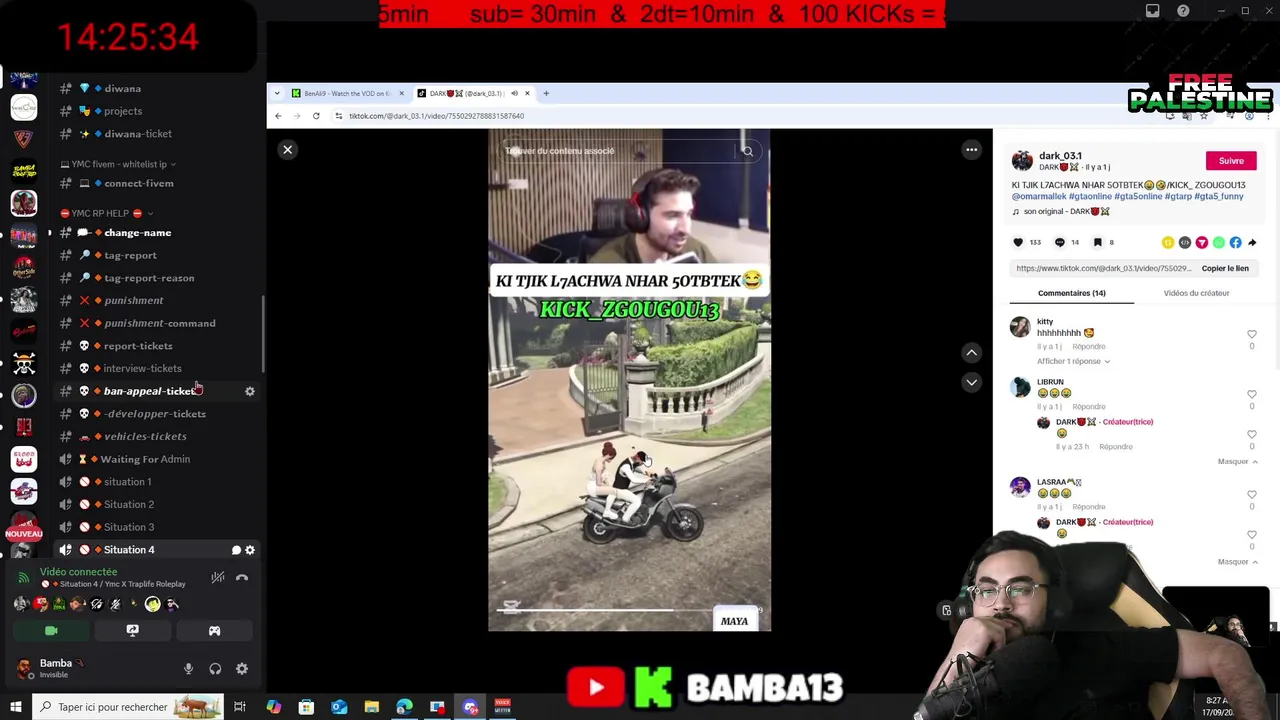Viewport: 1280px width, 720px height.
Task: Close the TikTok video viewer
Action: pyautogui.click(x=287, y=150)
